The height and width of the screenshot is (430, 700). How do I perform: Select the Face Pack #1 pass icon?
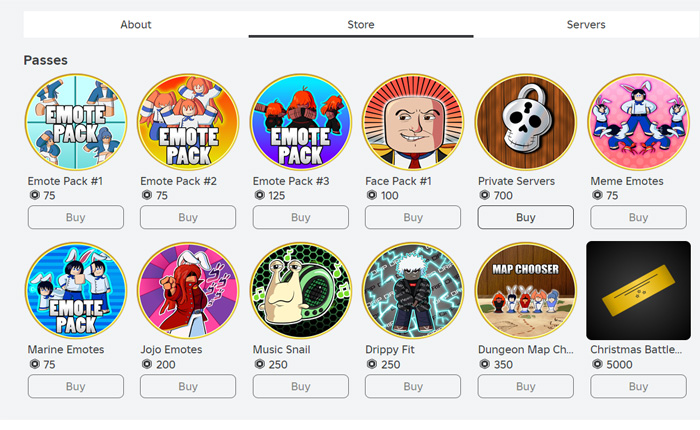[413, 124]
